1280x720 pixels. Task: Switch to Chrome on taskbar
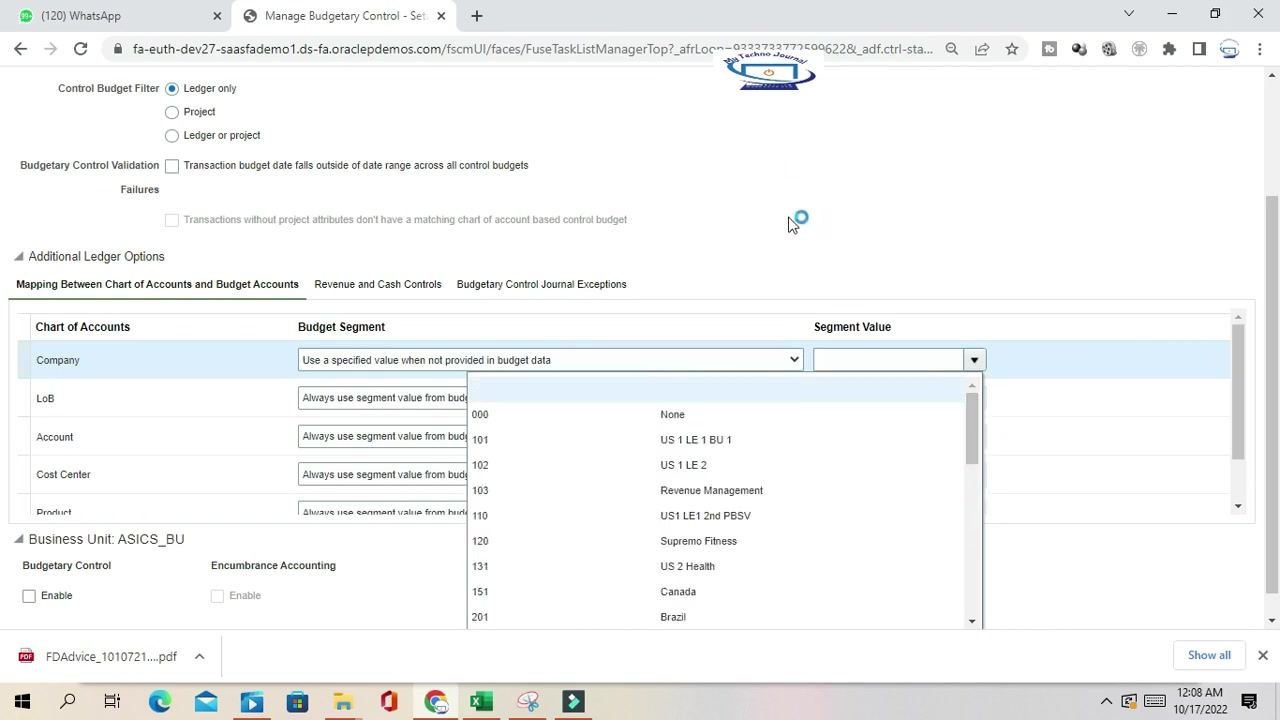pos(435,701)
